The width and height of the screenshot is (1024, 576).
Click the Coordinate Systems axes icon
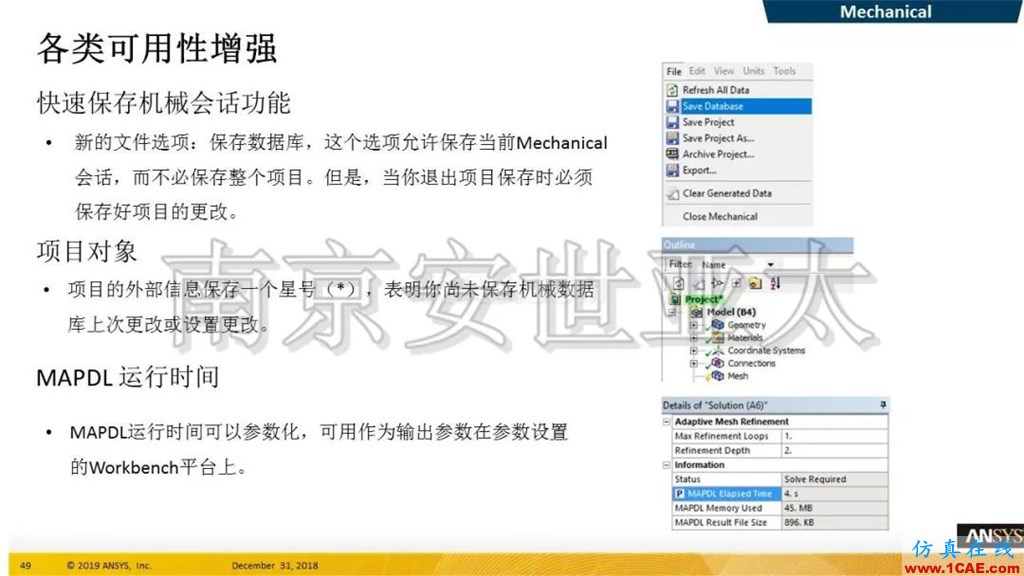(x=718, y=350)
